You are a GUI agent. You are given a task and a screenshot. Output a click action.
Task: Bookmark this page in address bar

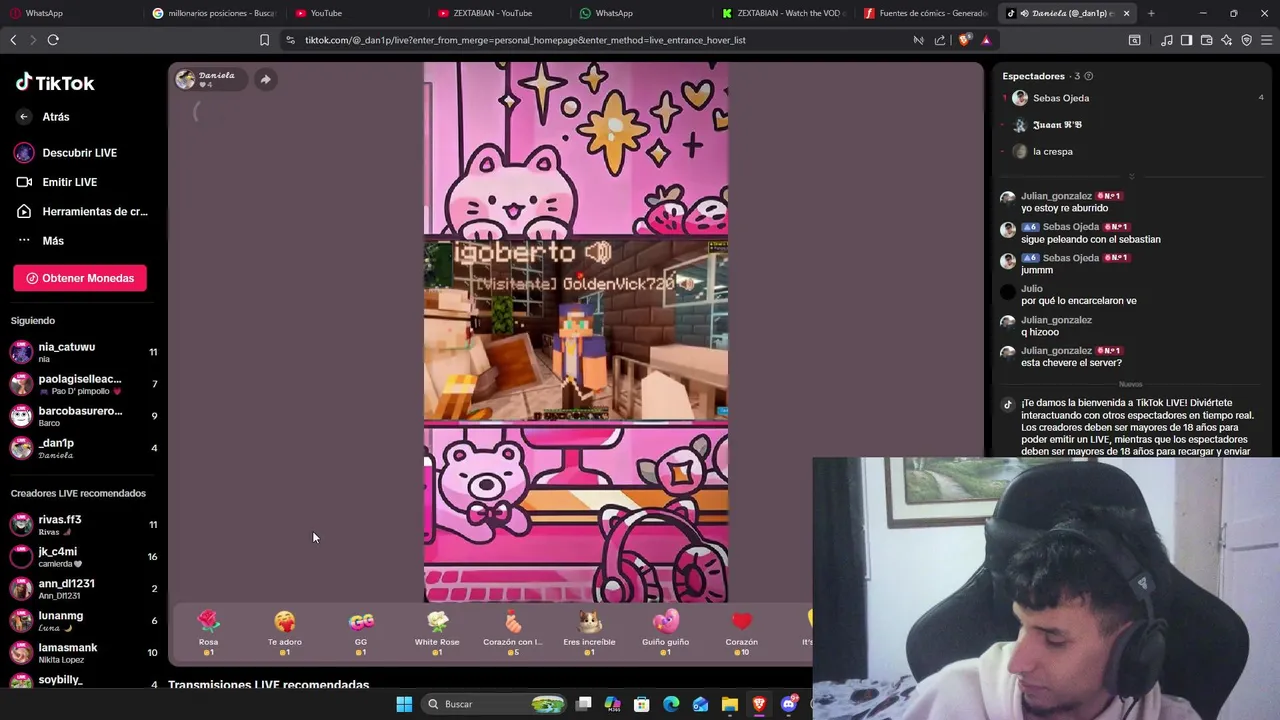click(264, 40)
